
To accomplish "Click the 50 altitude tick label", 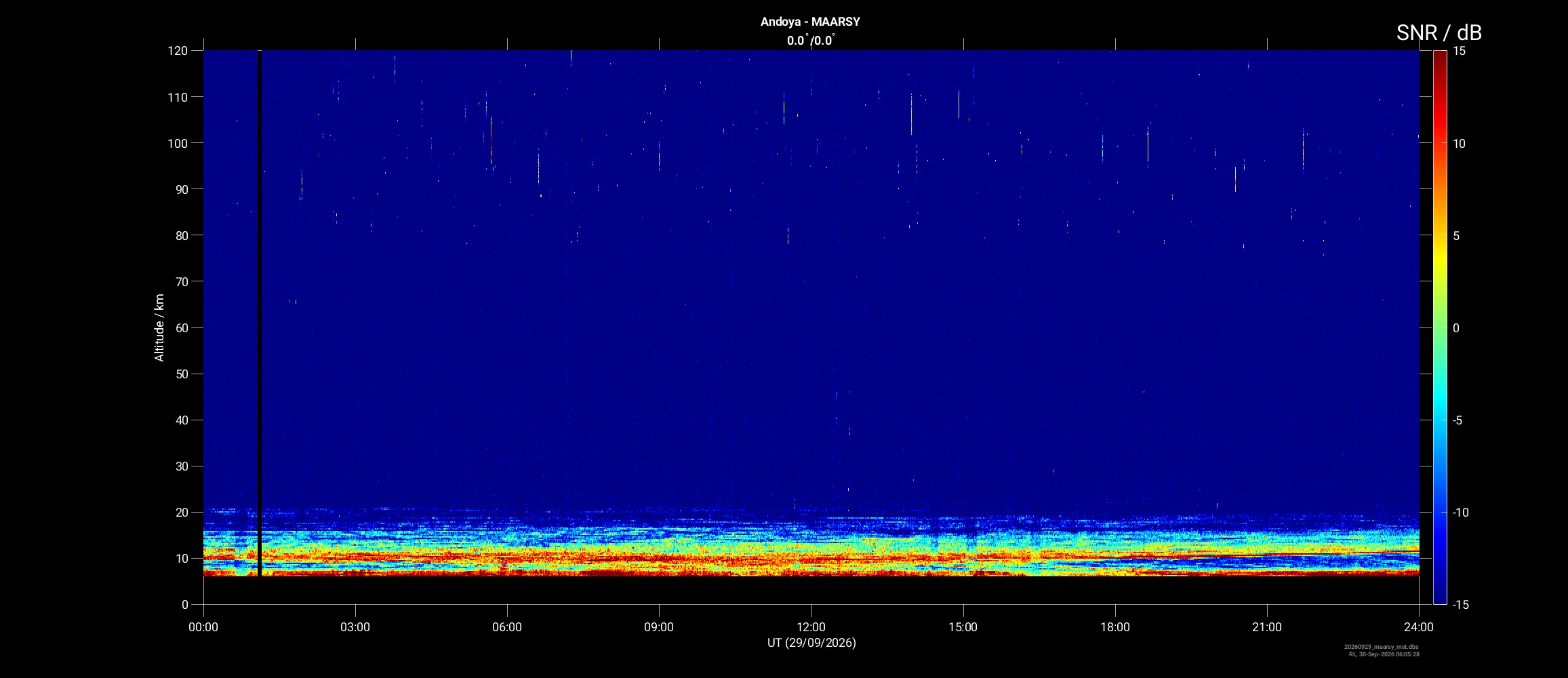I will point(182,374).
